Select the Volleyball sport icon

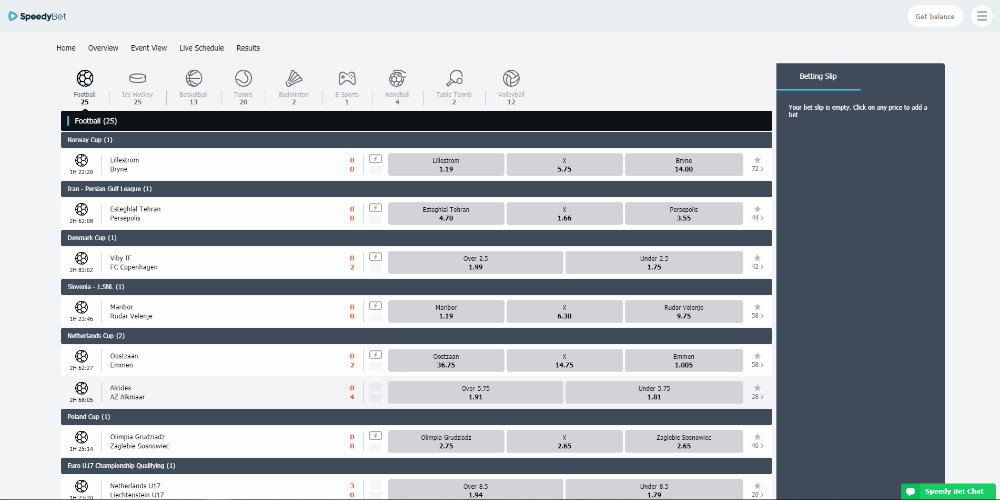tap(511, 78)
